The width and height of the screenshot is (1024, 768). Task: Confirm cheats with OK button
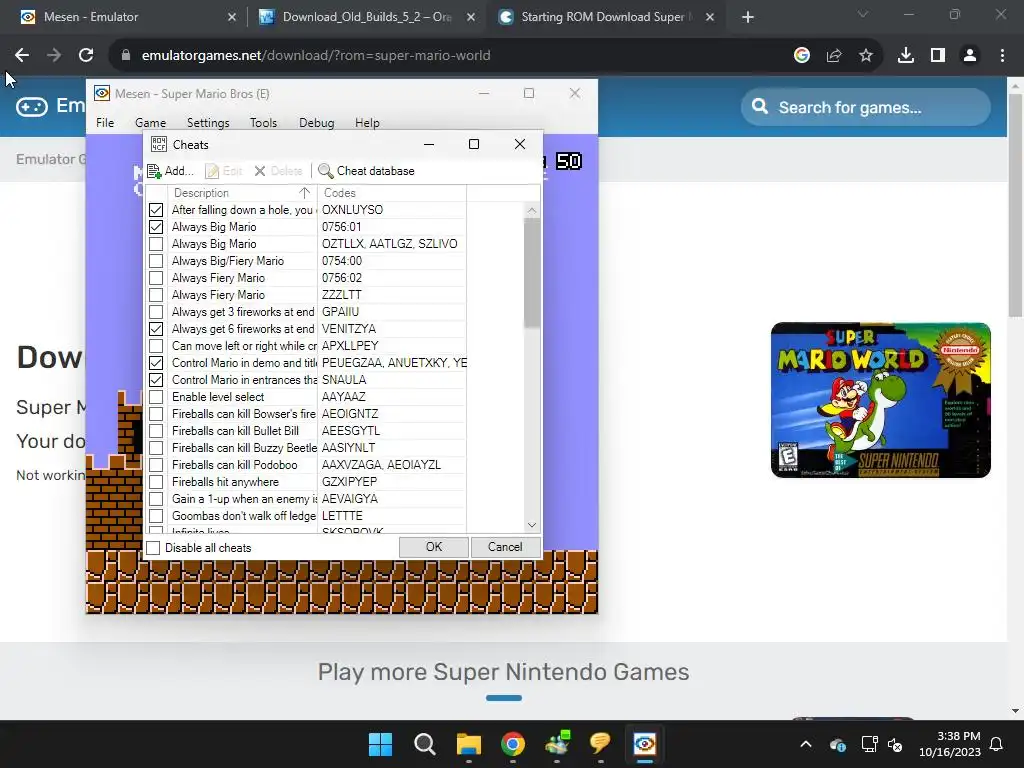(434, 547)
